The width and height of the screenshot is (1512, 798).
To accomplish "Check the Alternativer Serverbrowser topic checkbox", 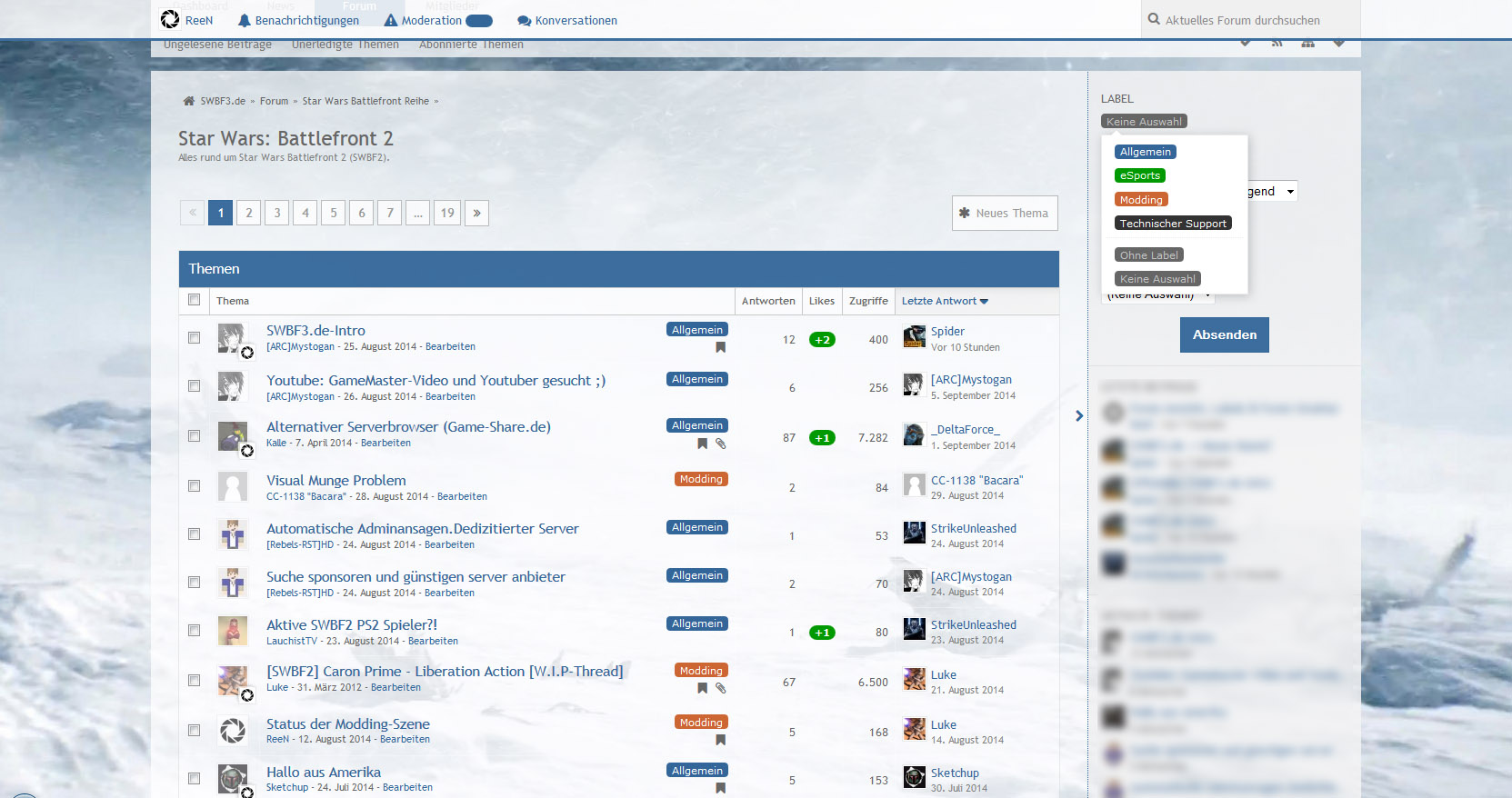I will point(194,436).
